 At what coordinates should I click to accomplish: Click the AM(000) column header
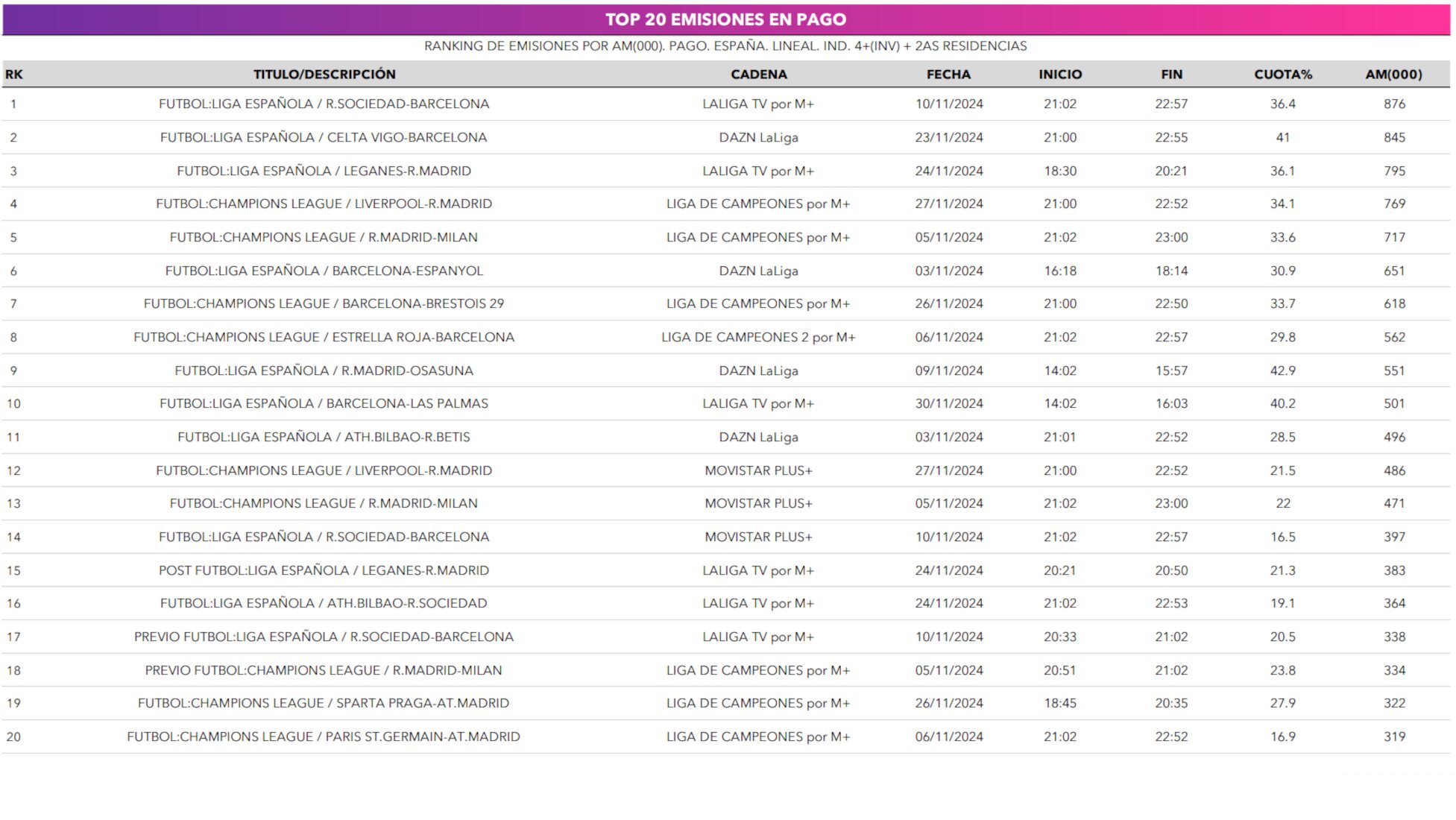(x=1393, y=75)
